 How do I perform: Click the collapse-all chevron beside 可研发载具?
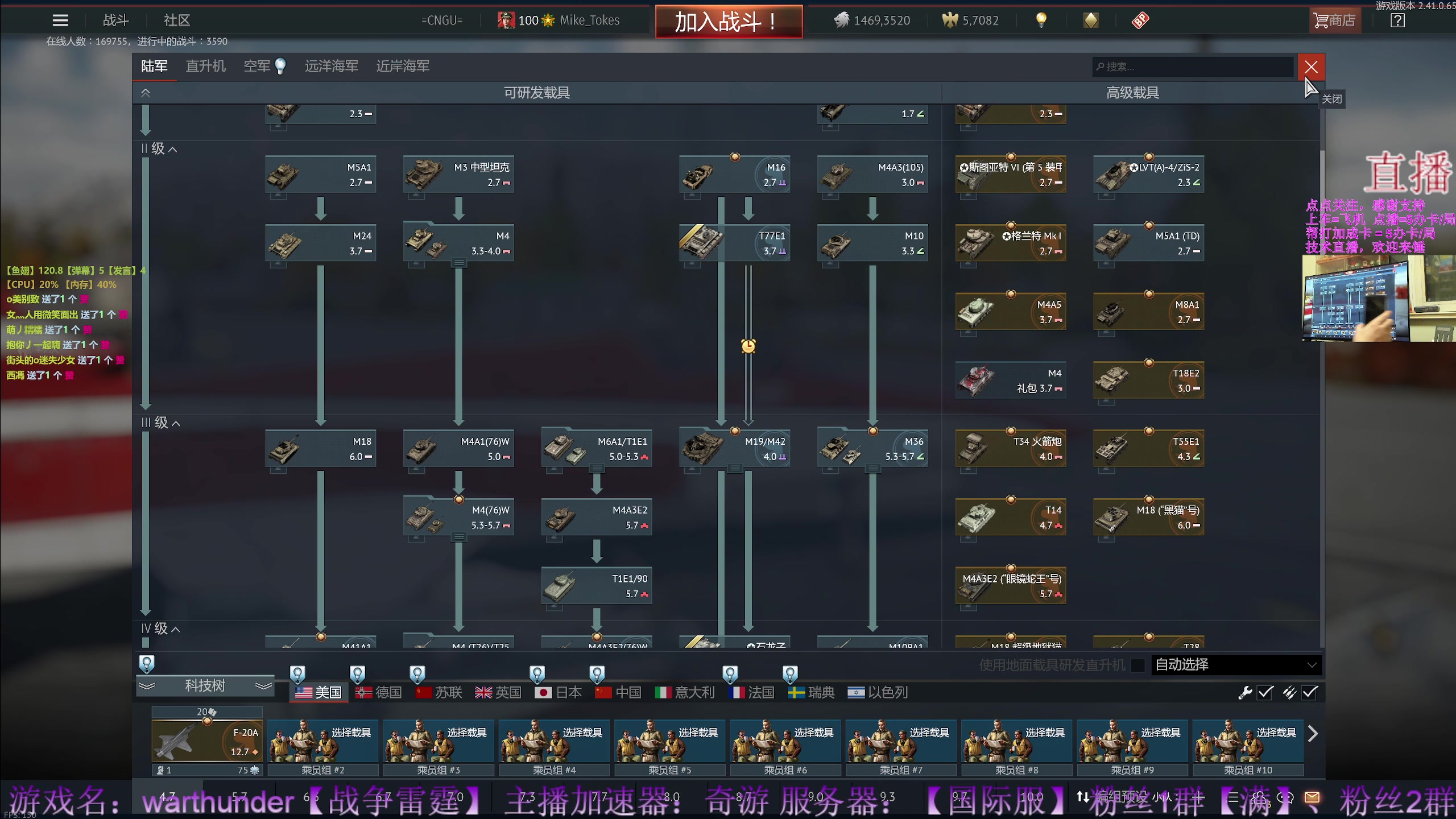pyautogui.click(x=146, y=93)
